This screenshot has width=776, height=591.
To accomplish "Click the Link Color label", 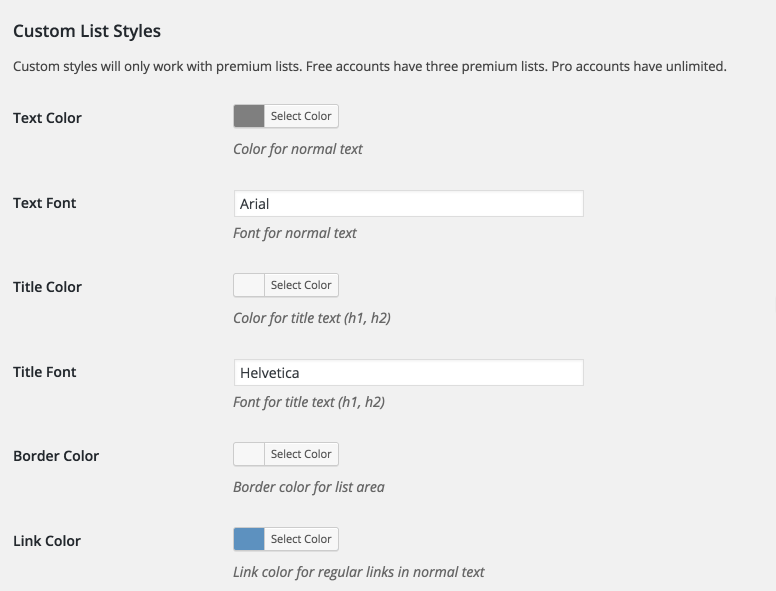I will tap(47, 541).
